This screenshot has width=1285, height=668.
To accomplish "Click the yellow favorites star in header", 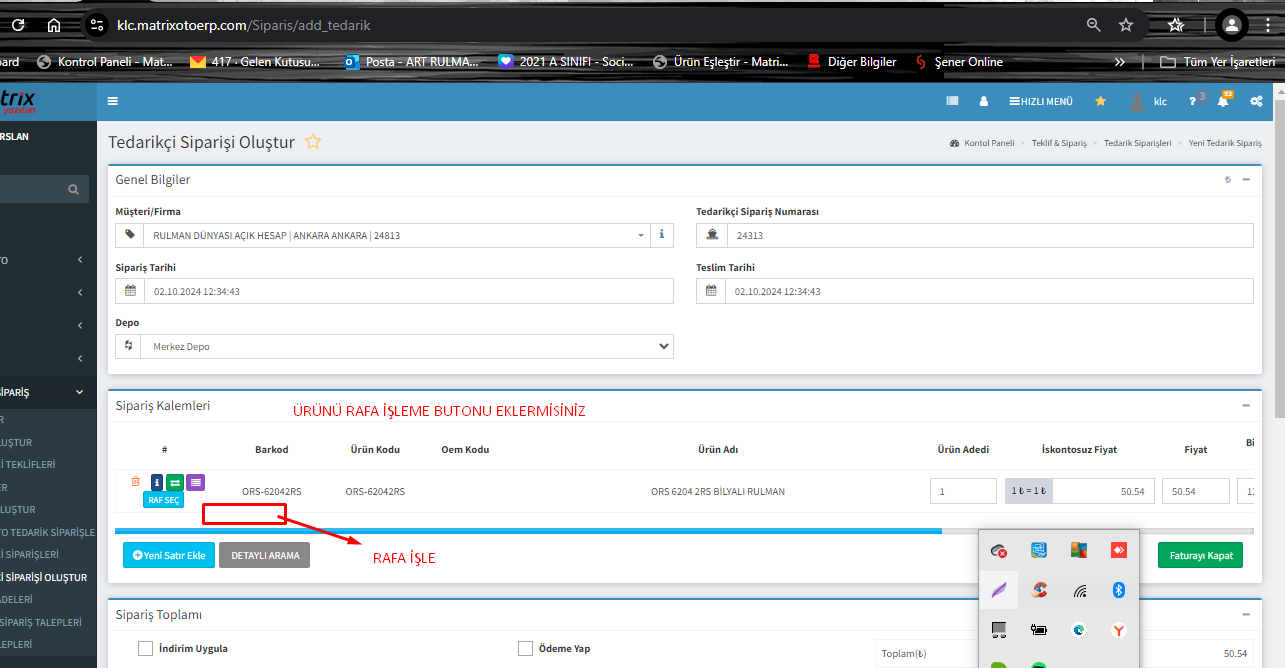I will click(1100, 101).
